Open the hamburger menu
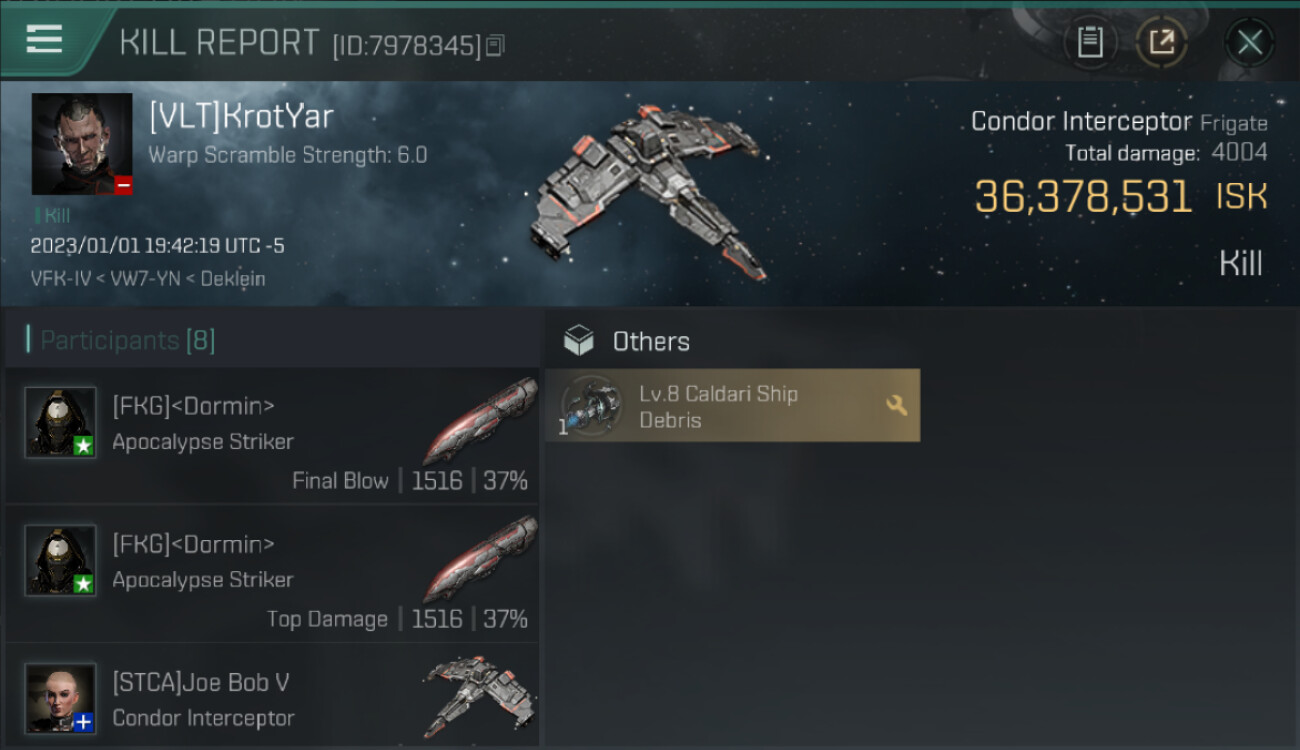The image size is (1300, 750). coord(44,40)
